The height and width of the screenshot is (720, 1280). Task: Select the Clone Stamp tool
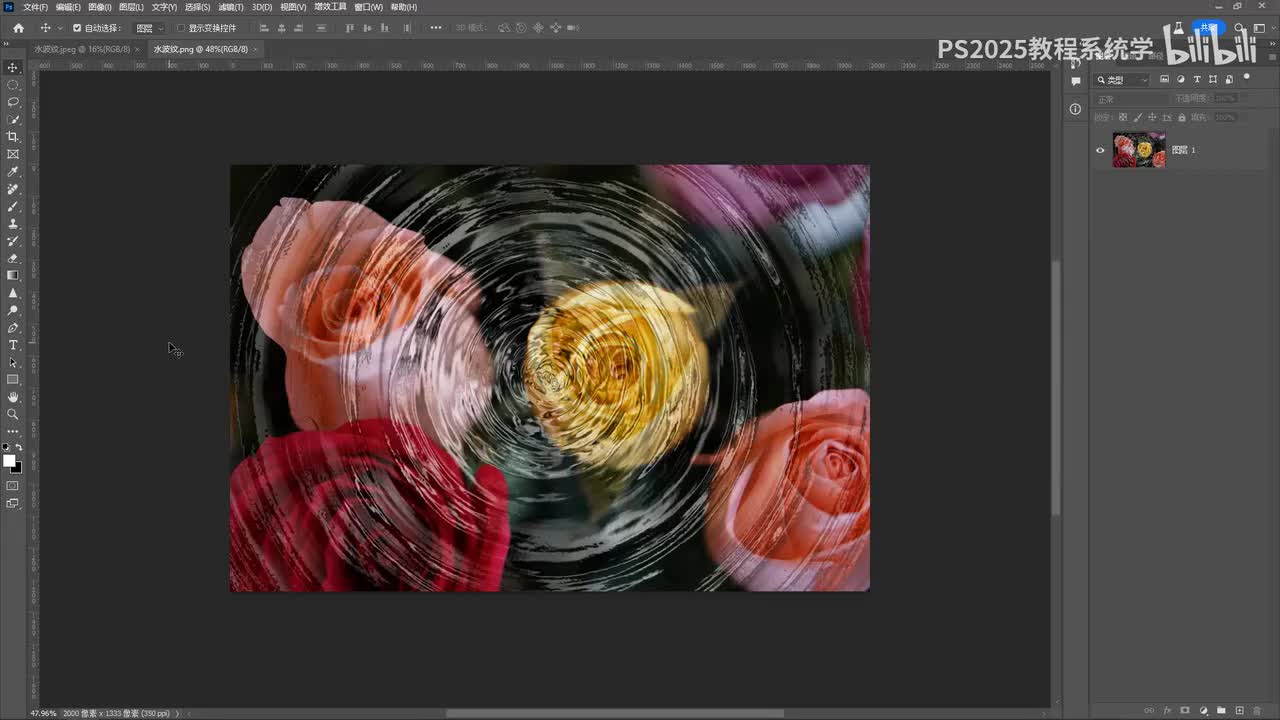[13, 224]
